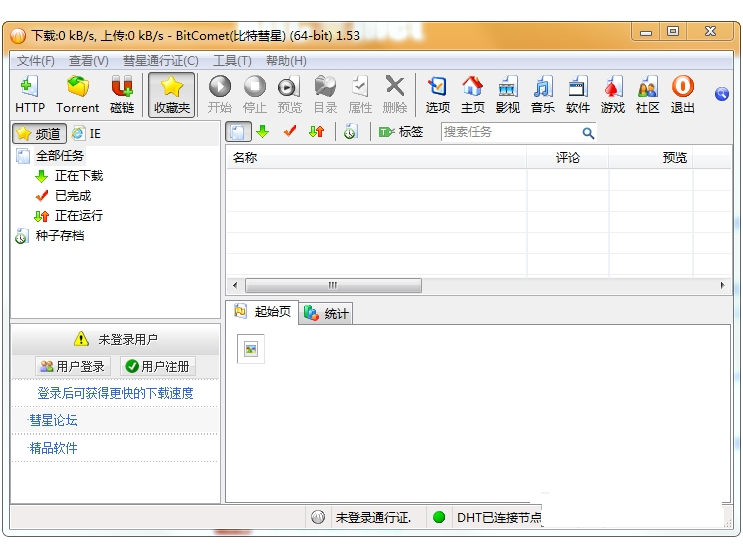The height and width of the screenshot is (555, 743).
Task: Click the broken image placeholder on start page
Action: tap(251, 349)
